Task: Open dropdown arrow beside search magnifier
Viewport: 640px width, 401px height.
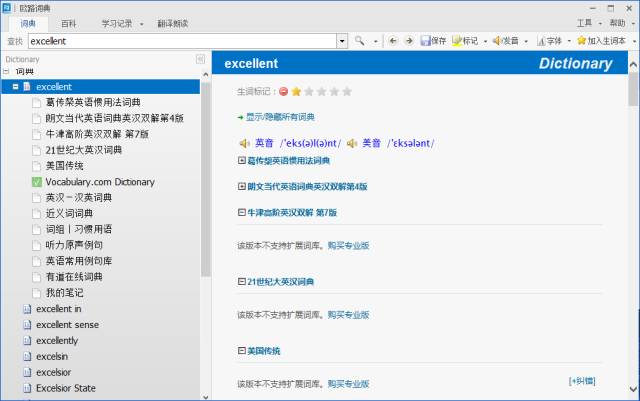Action: pos(376,41)
